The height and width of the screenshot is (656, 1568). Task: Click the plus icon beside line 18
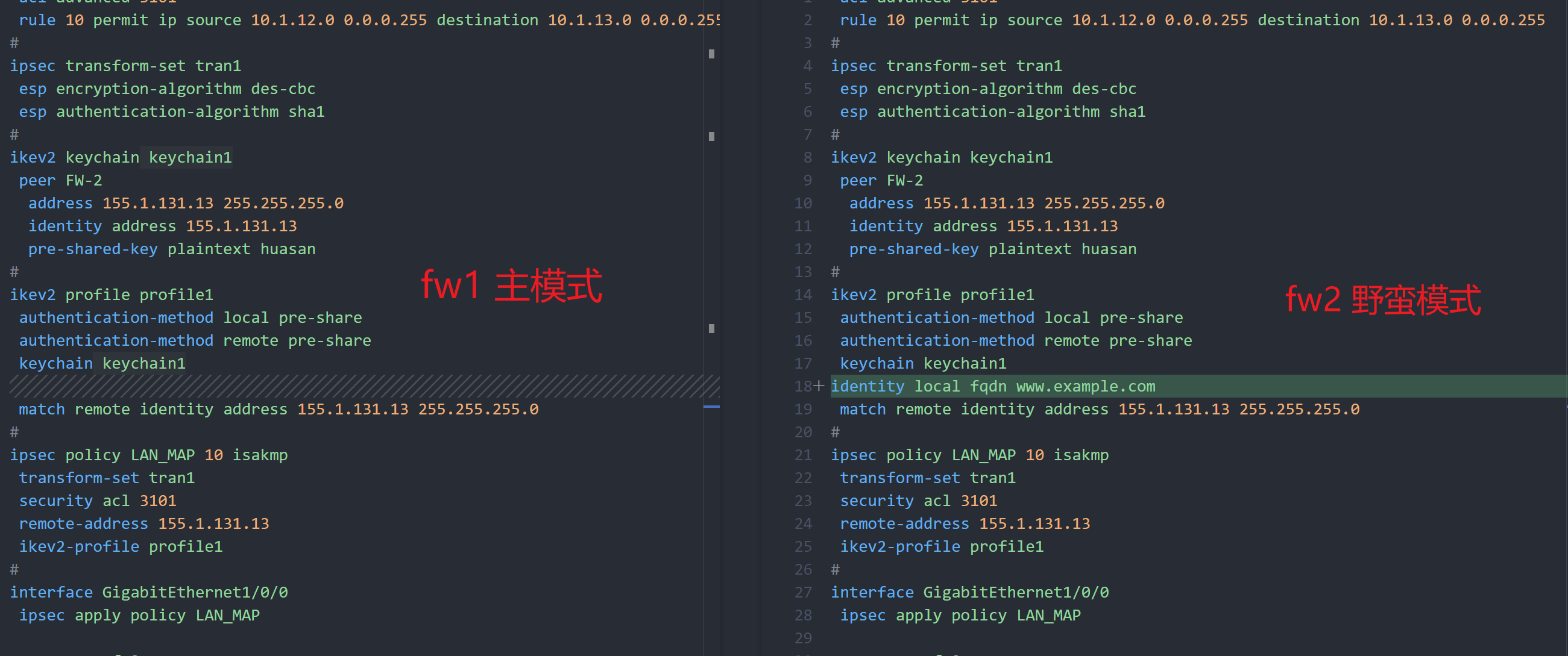pos(819,386)
